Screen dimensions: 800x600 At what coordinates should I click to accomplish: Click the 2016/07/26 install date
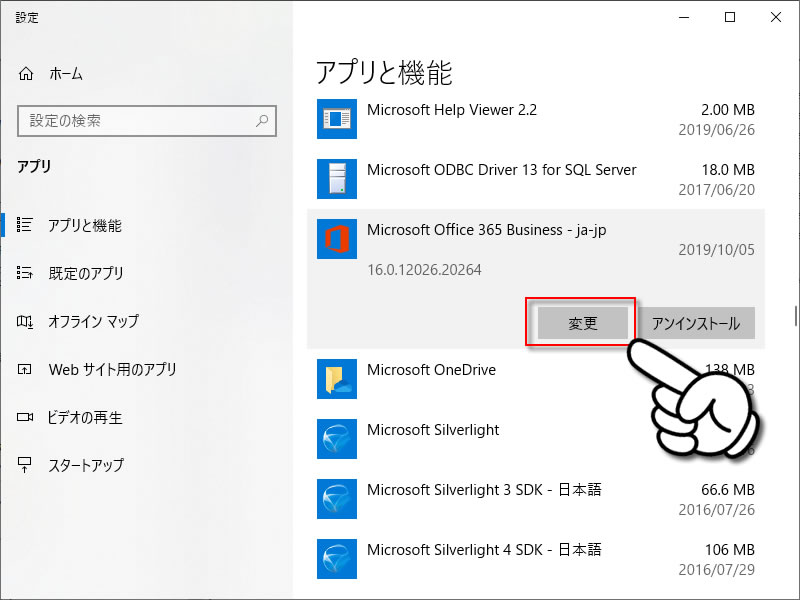(716, 510)
